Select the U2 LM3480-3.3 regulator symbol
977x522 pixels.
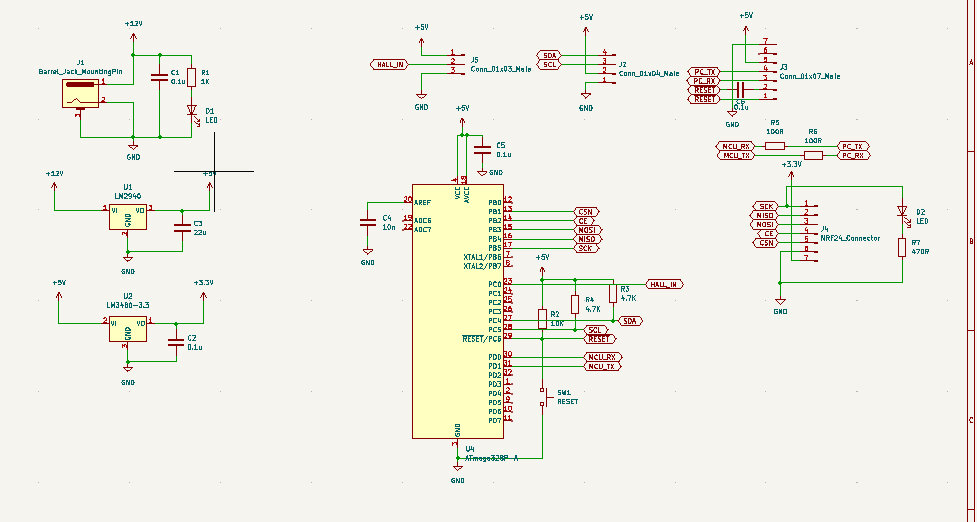(128, 329)
